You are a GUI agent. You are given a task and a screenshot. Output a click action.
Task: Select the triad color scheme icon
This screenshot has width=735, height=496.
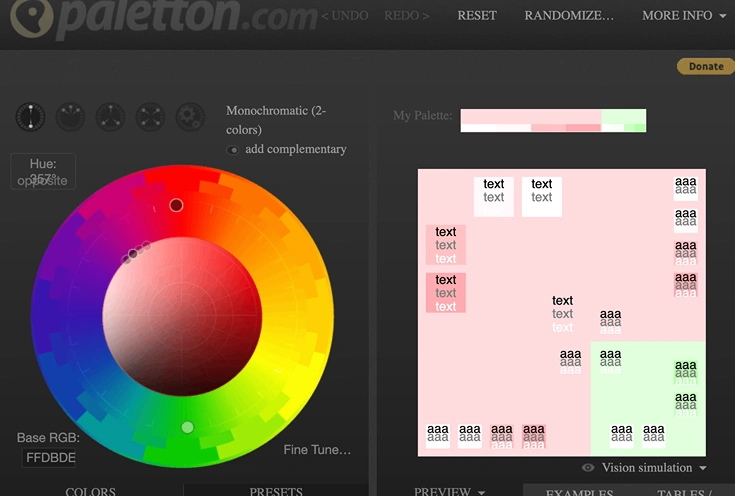(x=110, y=116)
